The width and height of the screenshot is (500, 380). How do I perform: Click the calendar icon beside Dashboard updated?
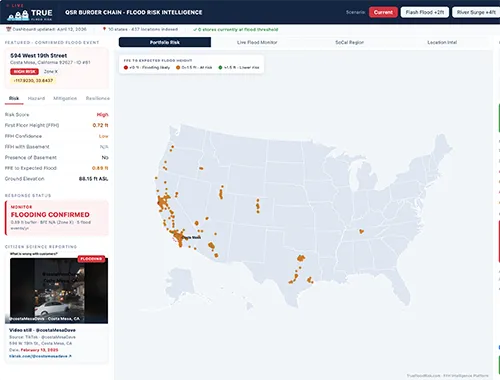(9, 29)
